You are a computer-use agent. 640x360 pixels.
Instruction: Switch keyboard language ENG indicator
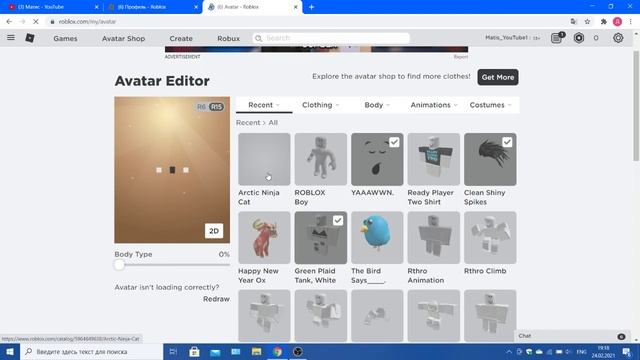581,351
